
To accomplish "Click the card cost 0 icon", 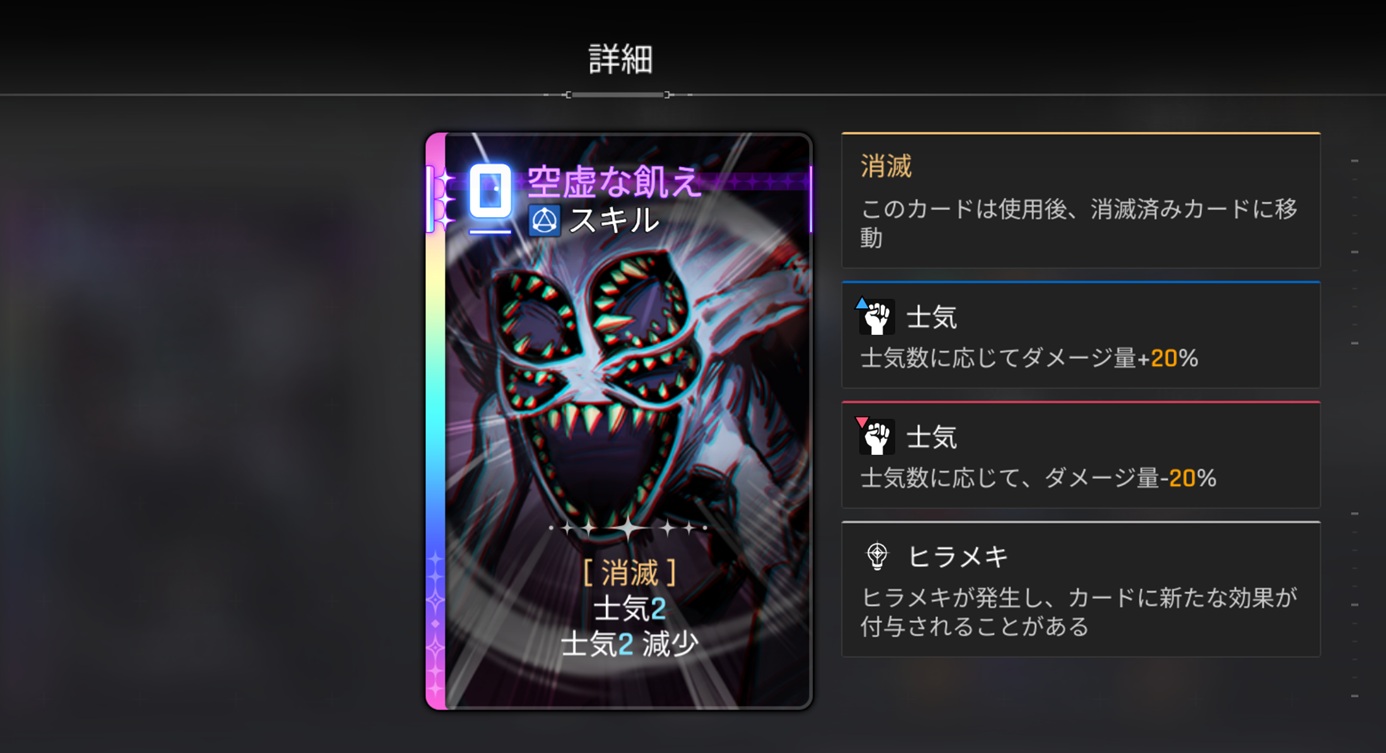I will tap(490, 191).
